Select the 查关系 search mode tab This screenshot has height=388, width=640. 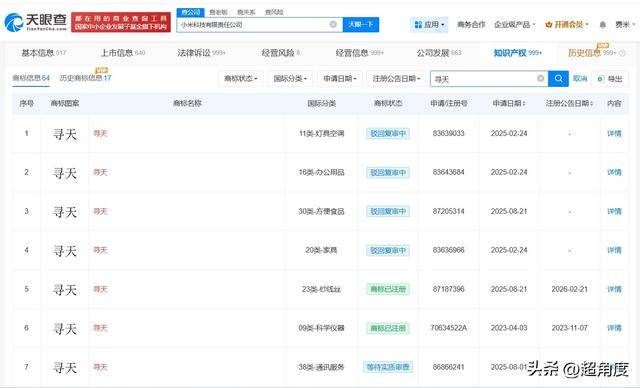click(x=246, y=12)
